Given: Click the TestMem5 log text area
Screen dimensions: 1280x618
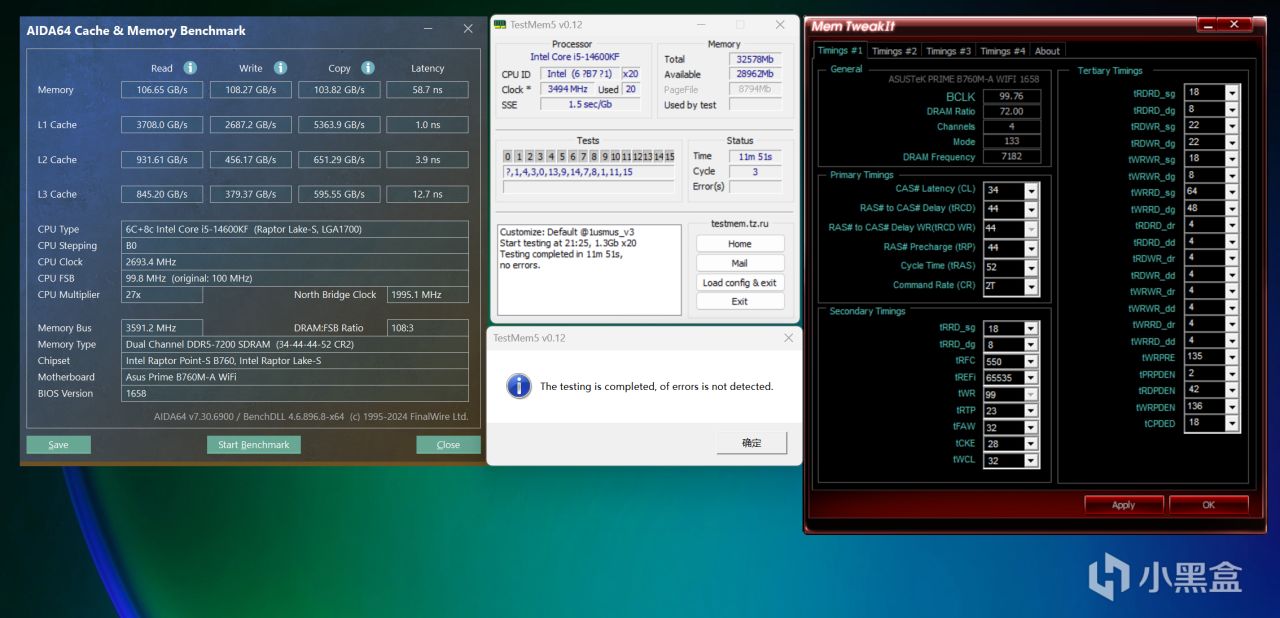Looking at the screenshot, I should click(589, 269).
